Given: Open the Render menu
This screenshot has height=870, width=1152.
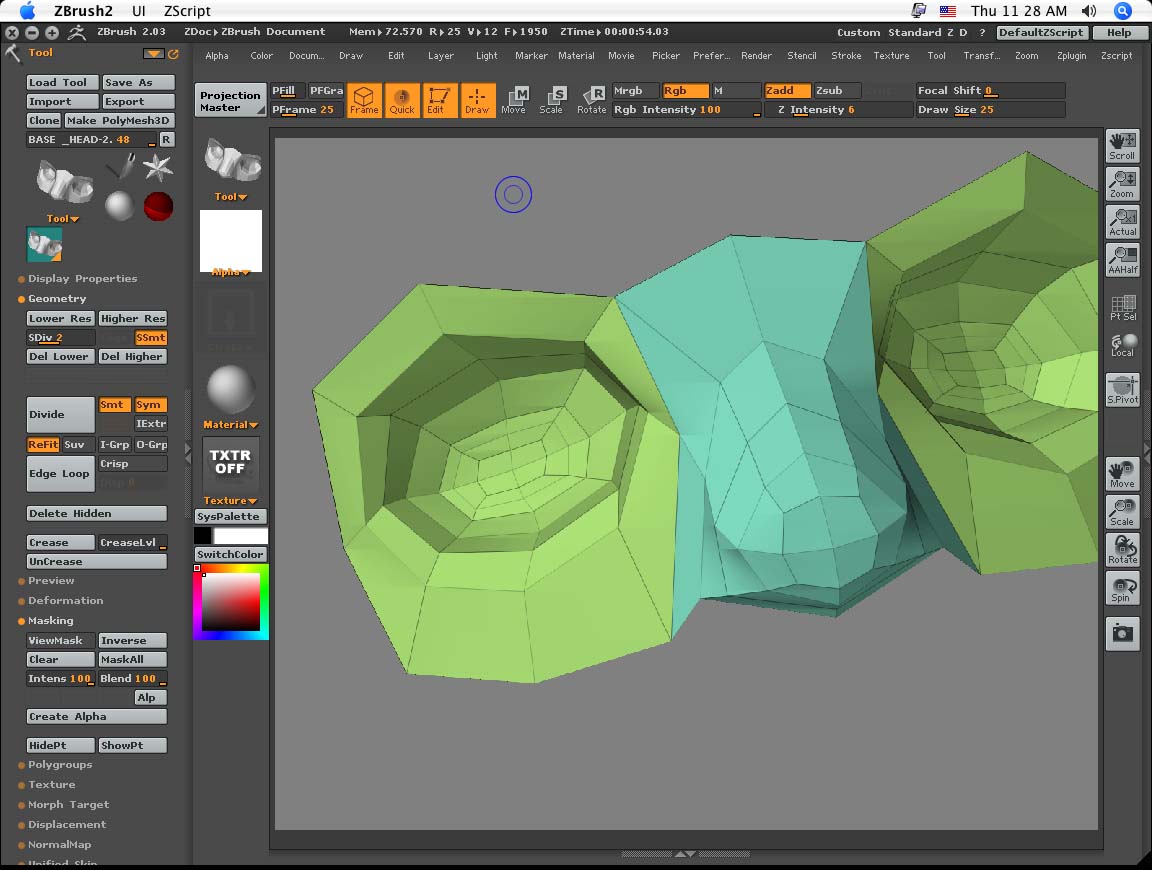Looking at the screenshot, I should point(756,56).
